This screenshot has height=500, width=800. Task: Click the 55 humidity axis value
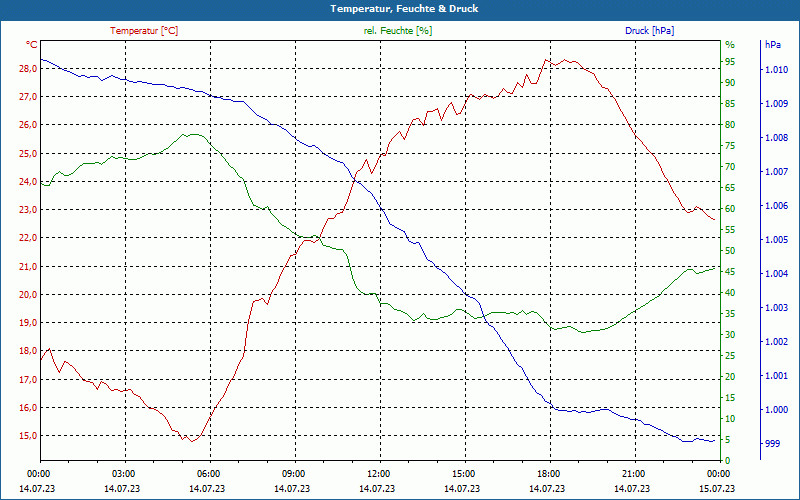(x=730, y=230)
